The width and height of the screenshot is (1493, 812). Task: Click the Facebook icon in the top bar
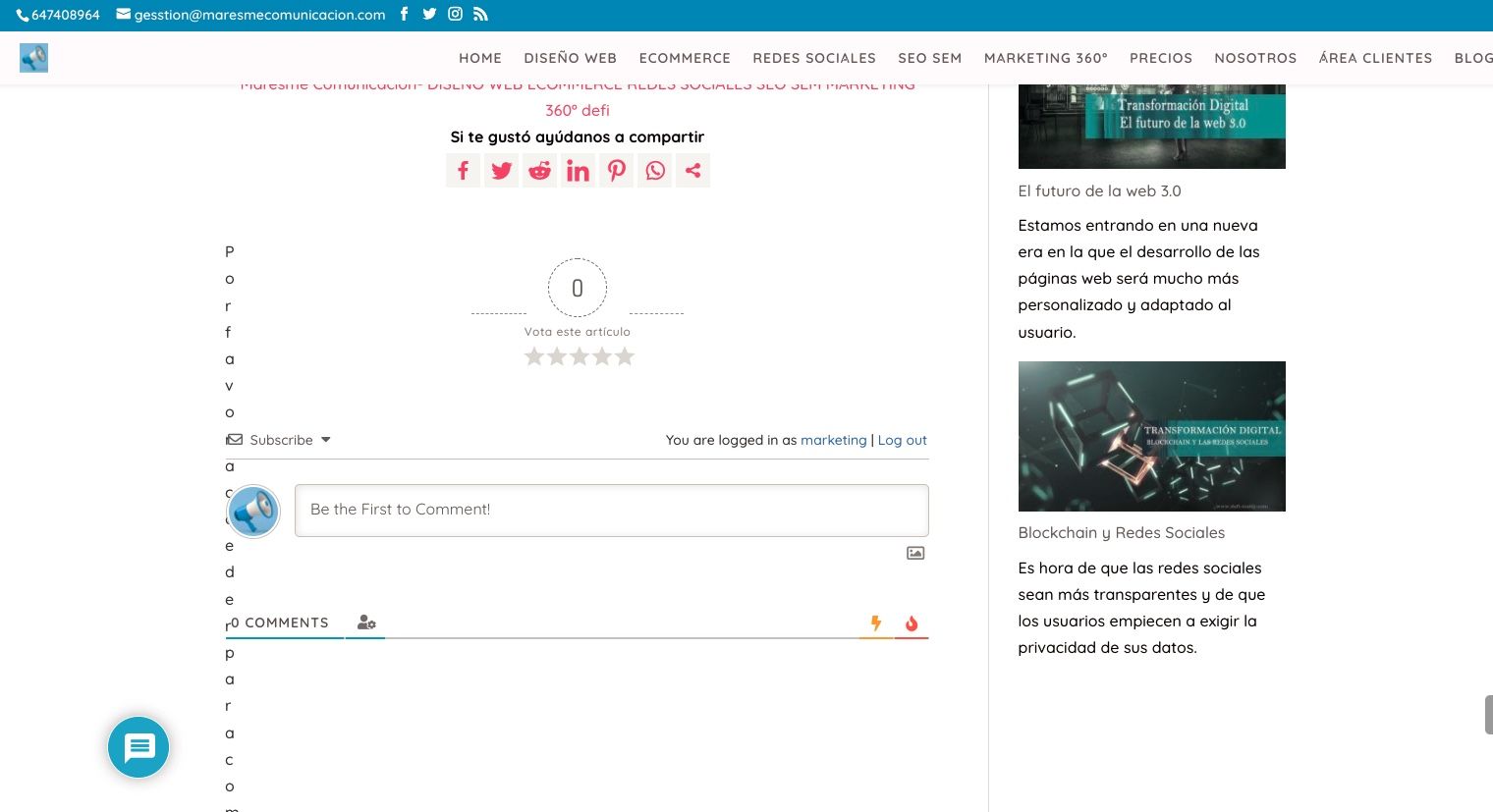click(404, 14)
